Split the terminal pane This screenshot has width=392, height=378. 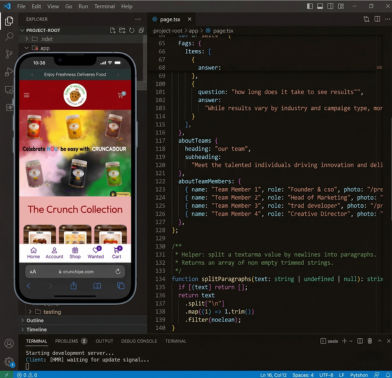click(x=360, y=341)
